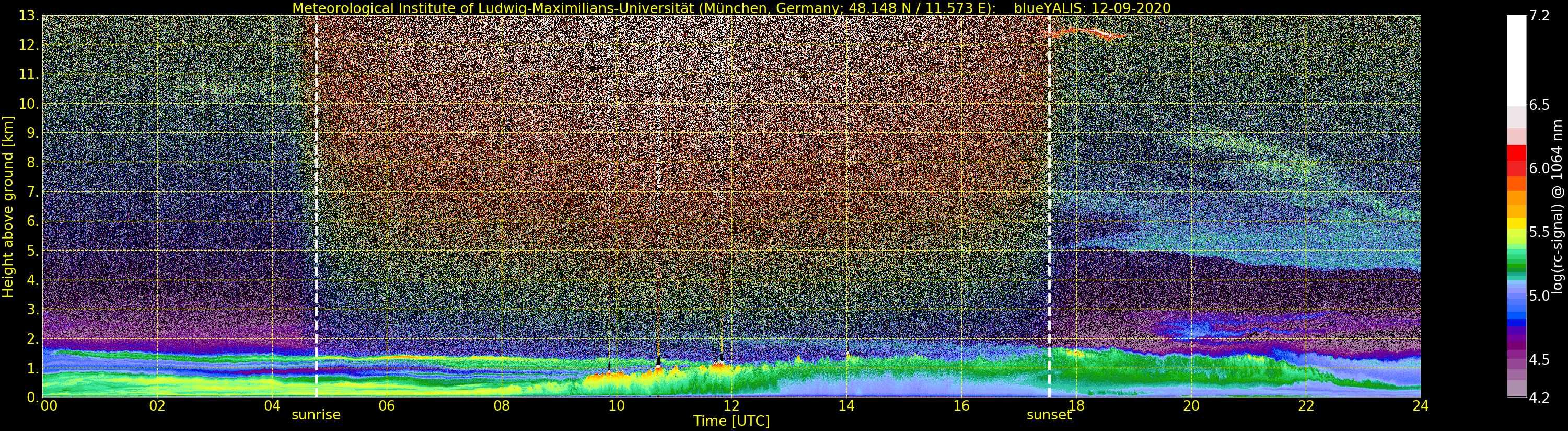The height and width of the screenshot is (431, 1568).
Task: Select the 'Time [UTC]' axis label
Action: (x=731, y=421)
